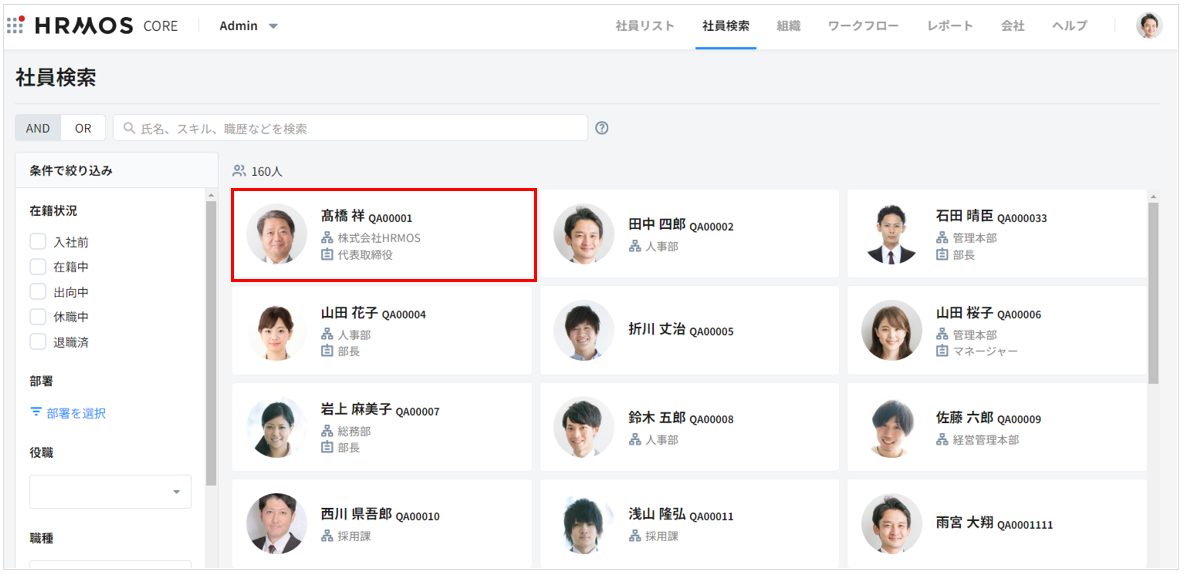Click the help question mark beside search
The height and width of the screenshot is (574, 1184).
click(602, 128)
